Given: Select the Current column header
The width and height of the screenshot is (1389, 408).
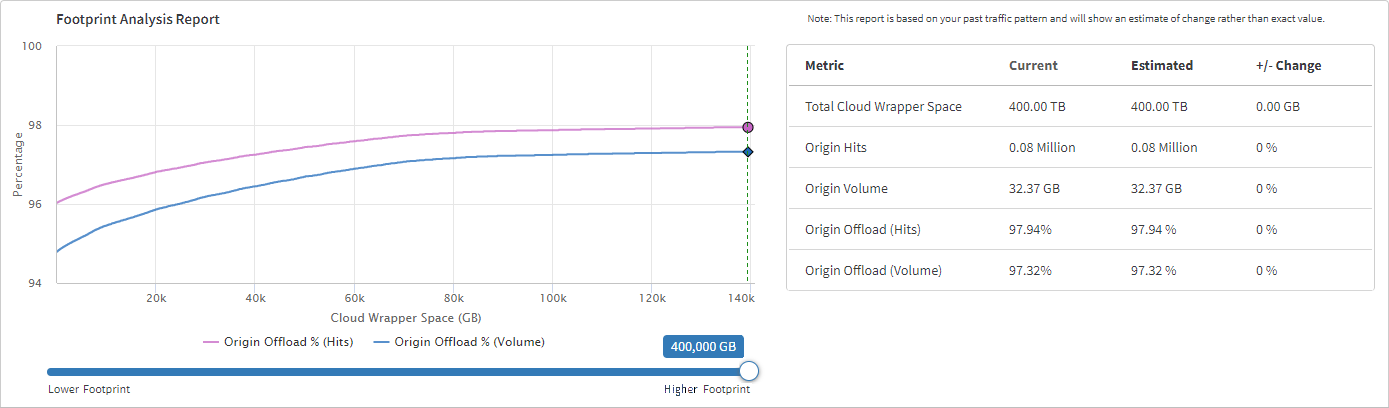Looking at the screenshot, I should coord(1033,66).
